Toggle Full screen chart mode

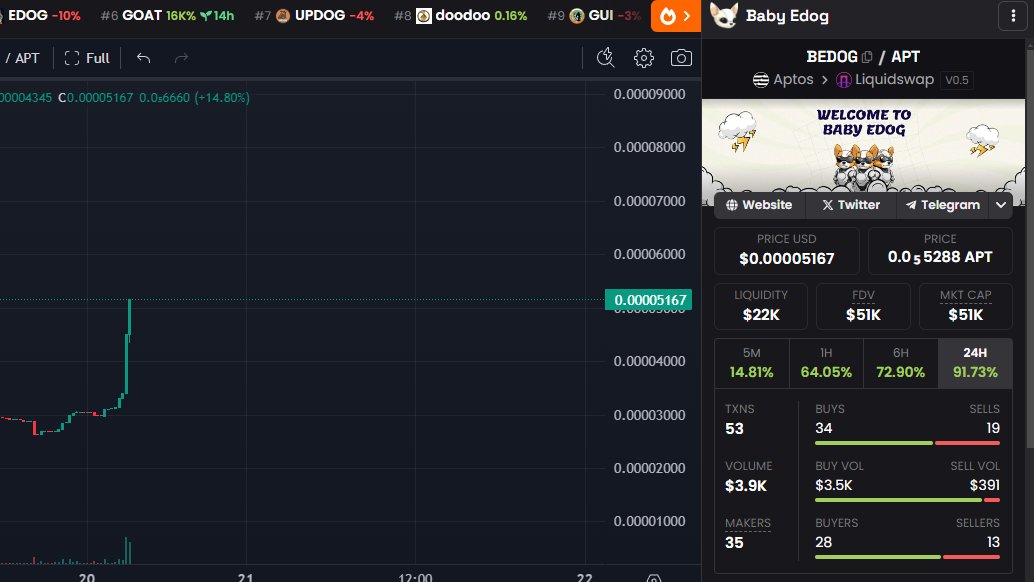[x=87, y=58]
